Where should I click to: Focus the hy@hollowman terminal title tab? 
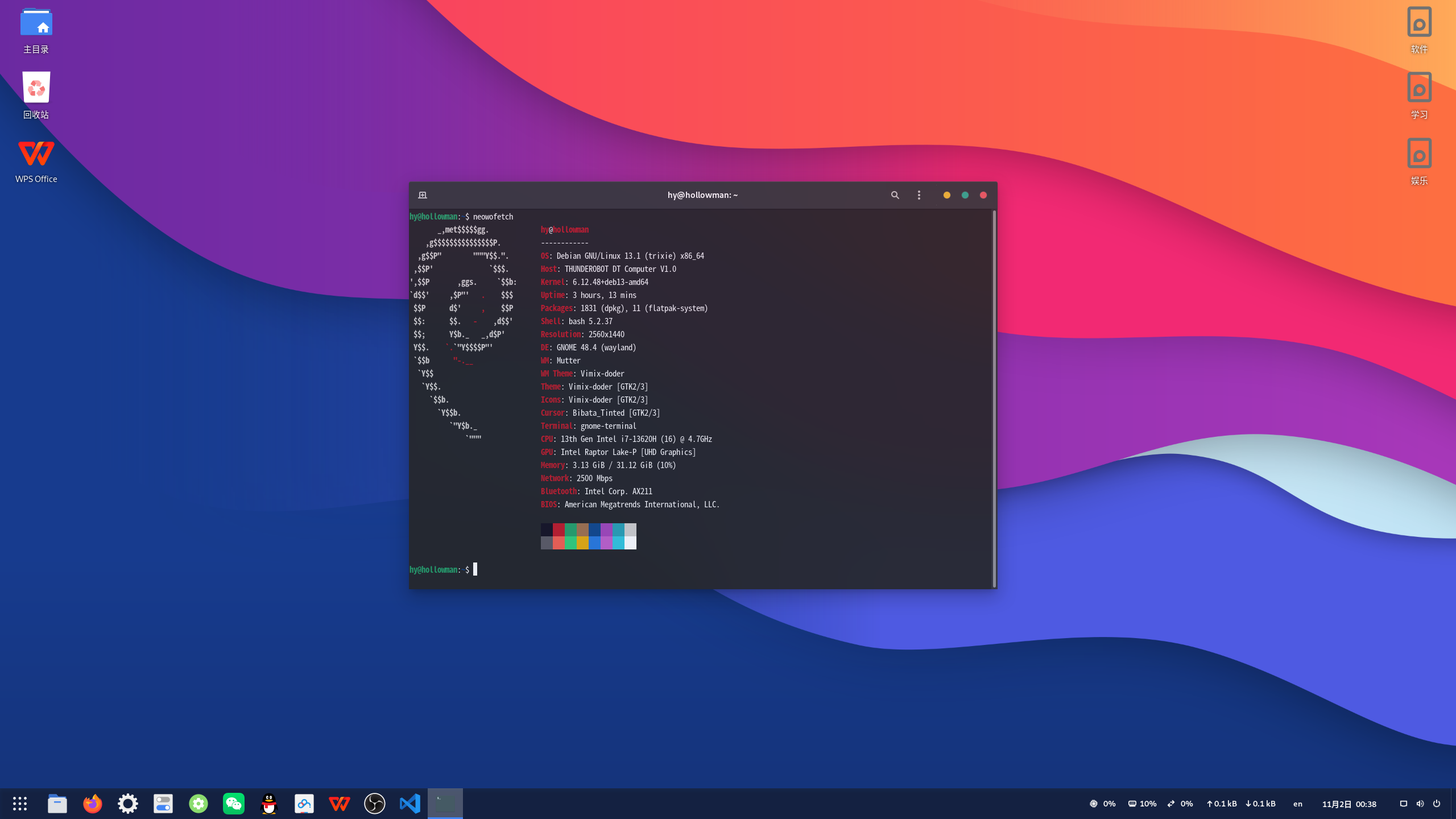pyautogui.click(x=702, y=195)
